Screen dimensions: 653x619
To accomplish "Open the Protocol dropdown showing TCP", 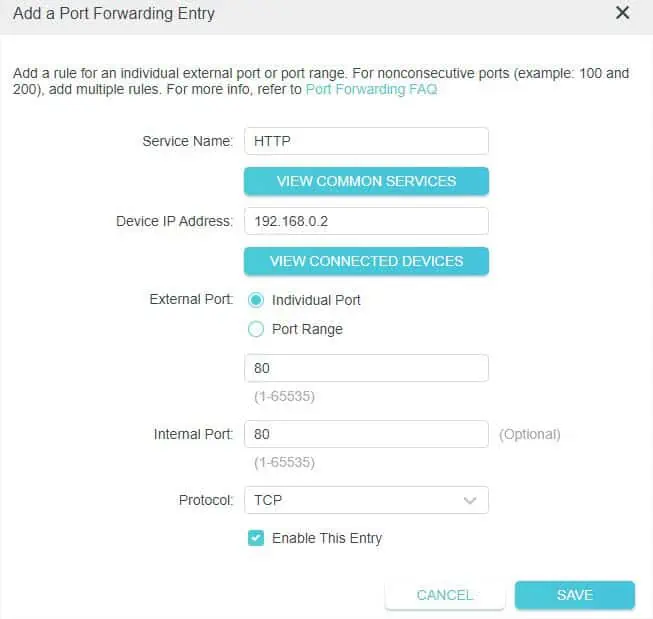I will click(x=366, y=500).
